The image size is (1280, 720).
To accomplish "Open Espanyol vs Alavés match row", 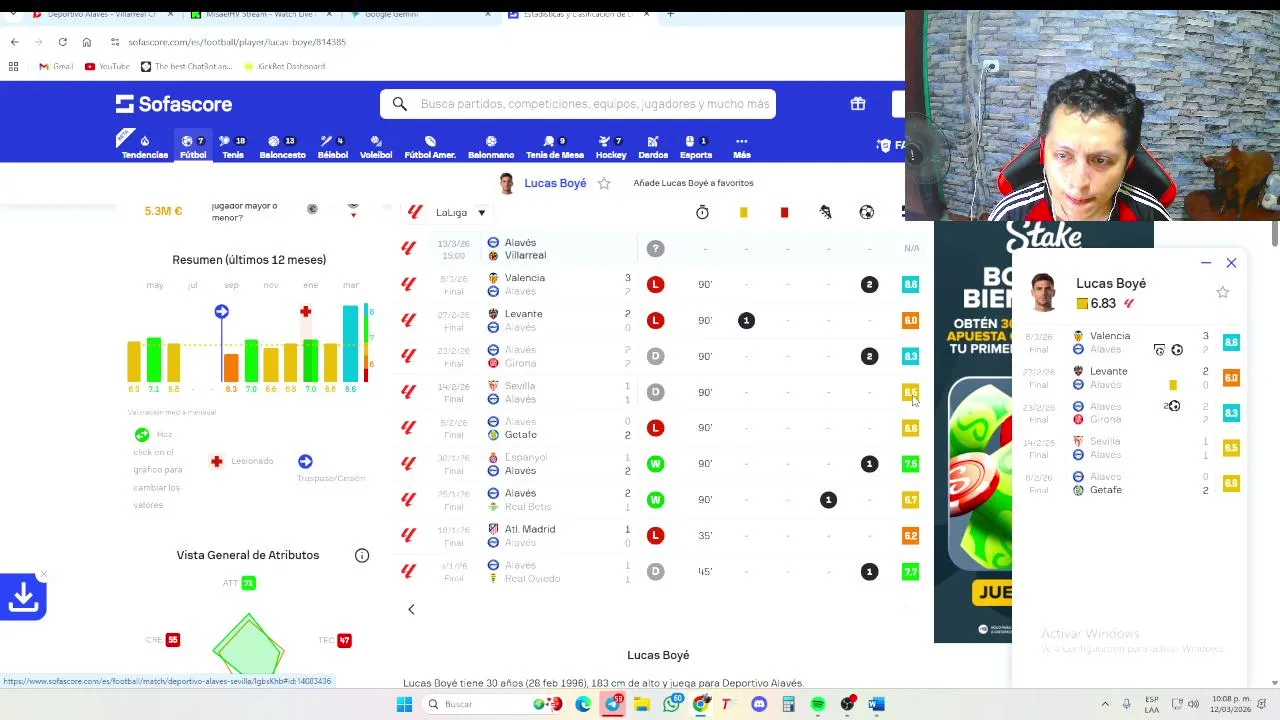I will [660, 464].
